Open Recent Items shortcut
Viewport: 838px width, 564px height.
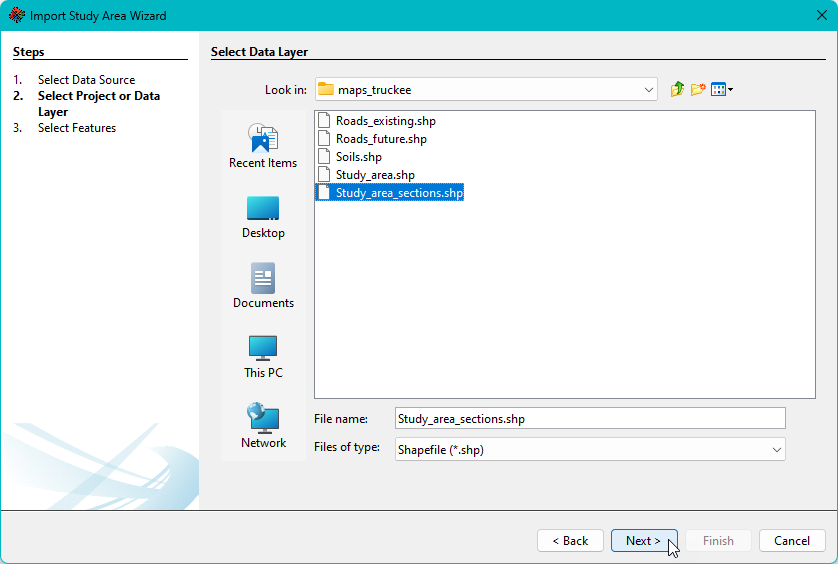tap(263, 146)
